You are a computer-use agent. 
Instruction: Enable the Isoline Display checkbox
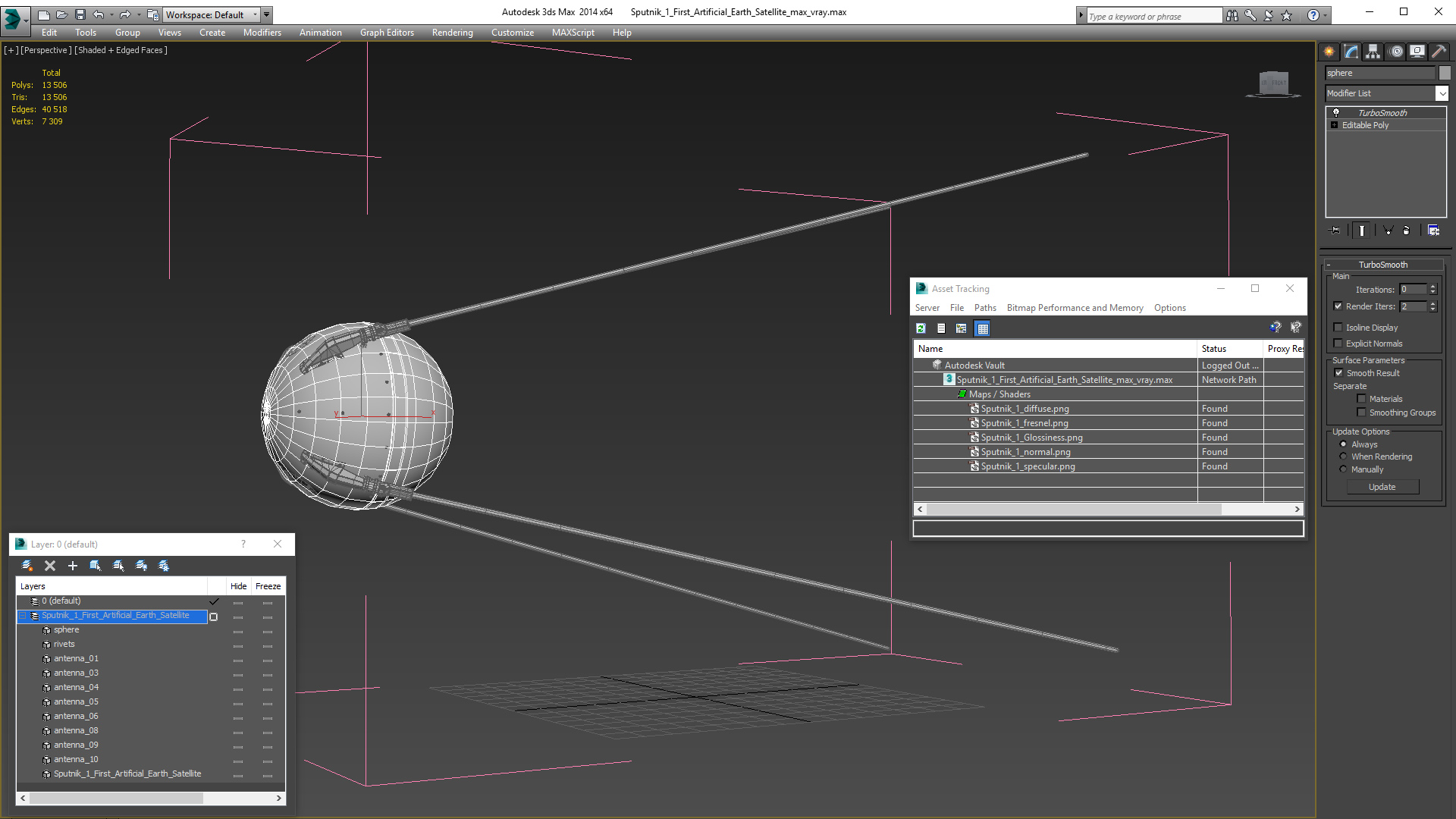click(1338, 328)
